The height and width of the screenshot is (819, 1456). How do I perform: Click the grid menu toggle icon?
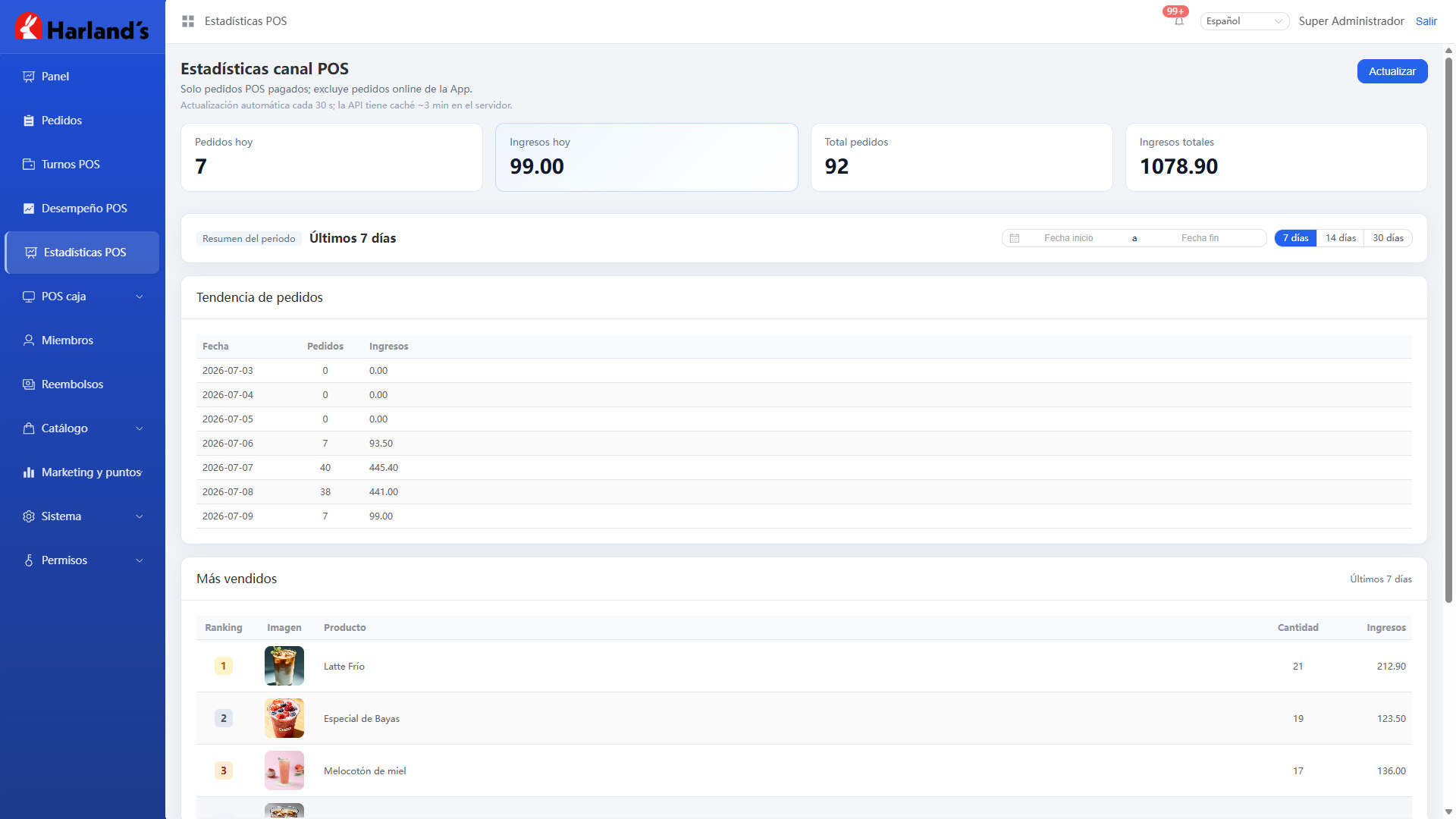point(188,21)
